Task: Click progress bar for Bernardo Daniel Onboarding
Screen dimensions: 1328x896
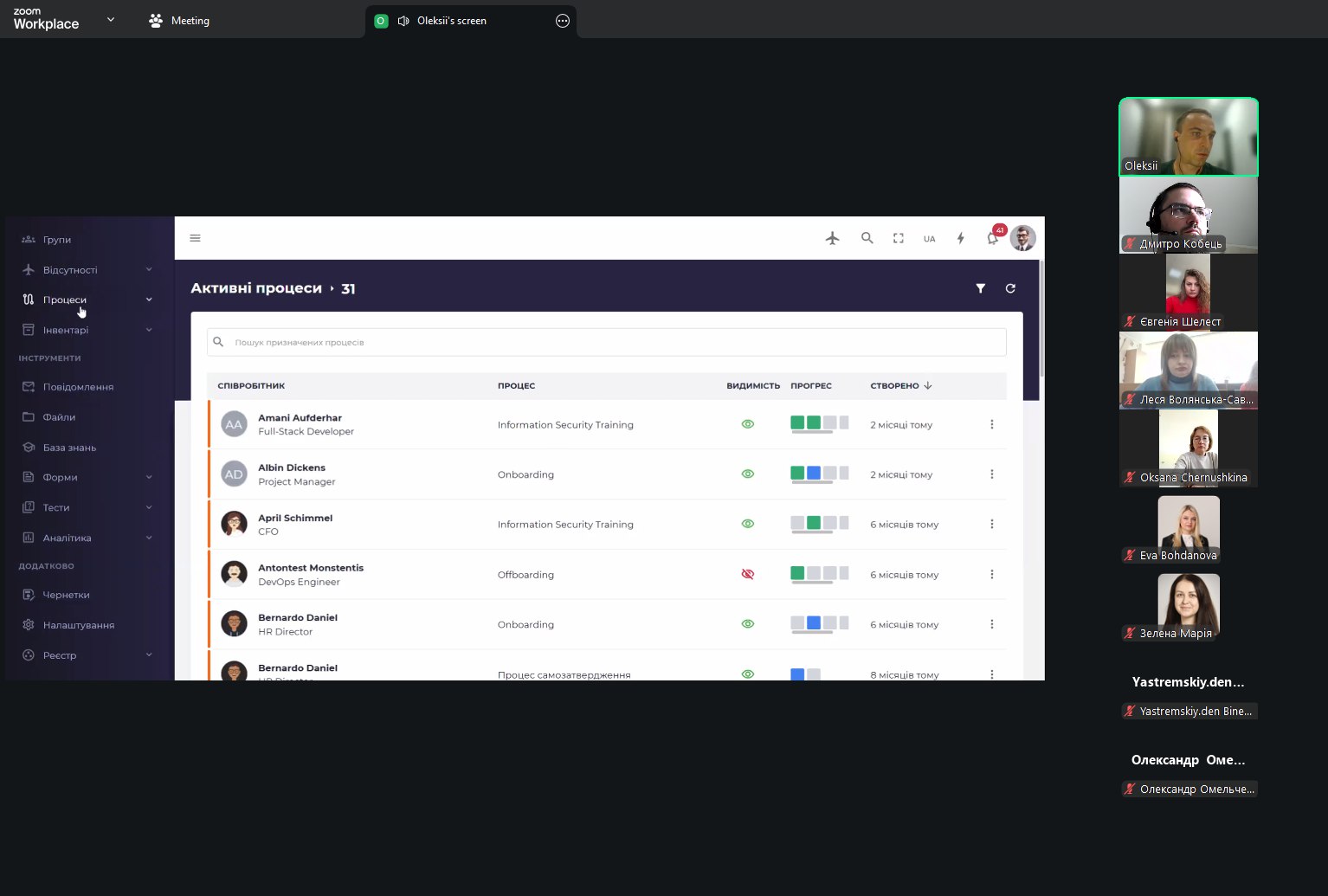Action: [x=819, y=623]
